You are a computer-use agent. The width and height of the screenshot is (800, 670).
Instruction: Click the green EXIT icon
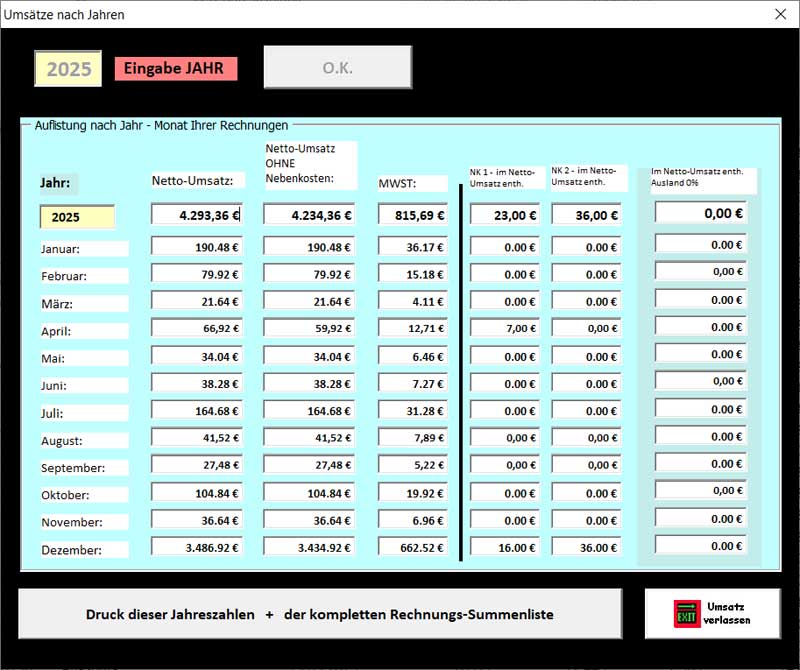(x=687, y=613)
